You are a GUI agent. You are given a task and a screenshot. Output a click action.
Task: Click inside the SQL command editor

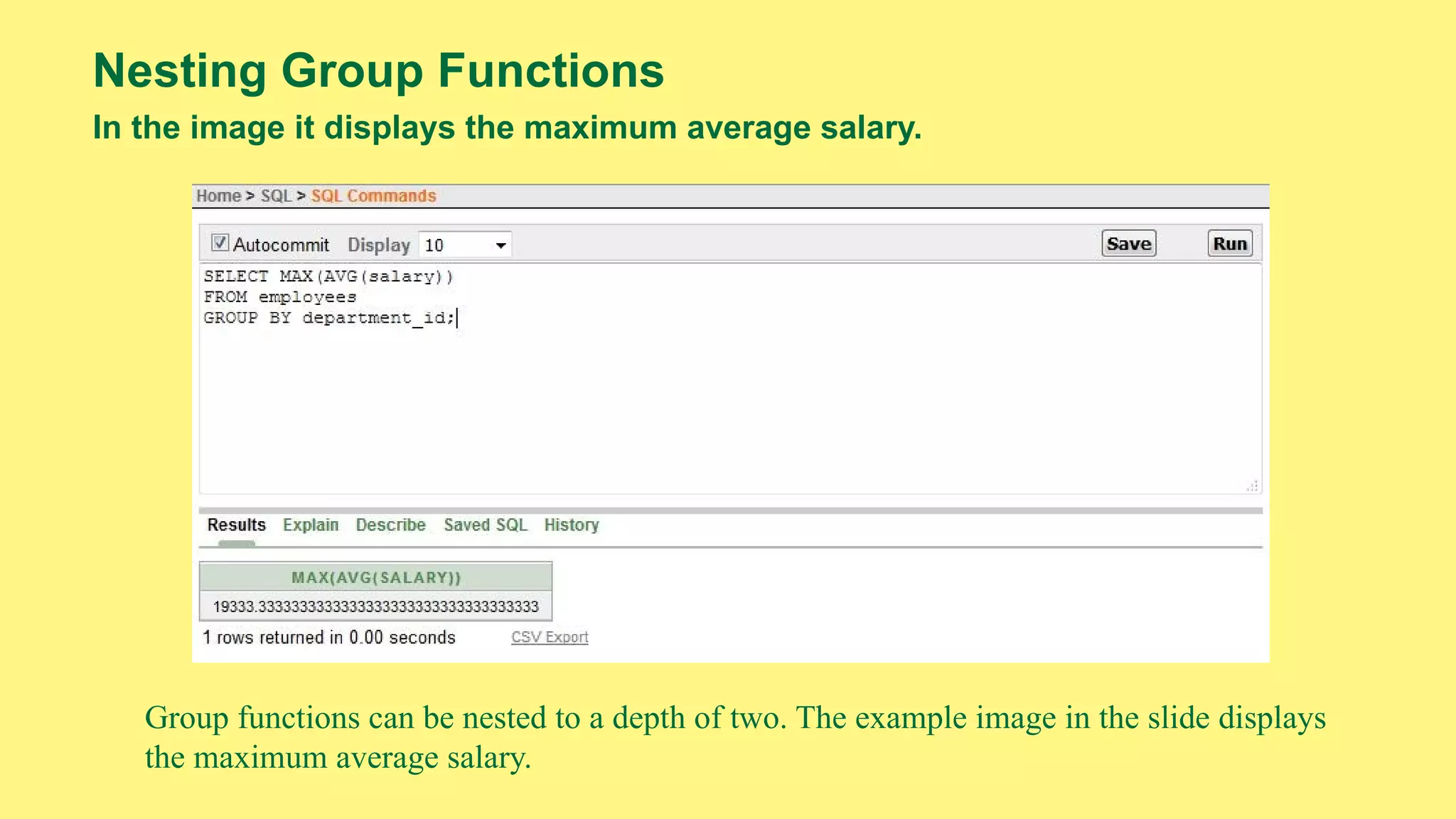tap(730, 378)
